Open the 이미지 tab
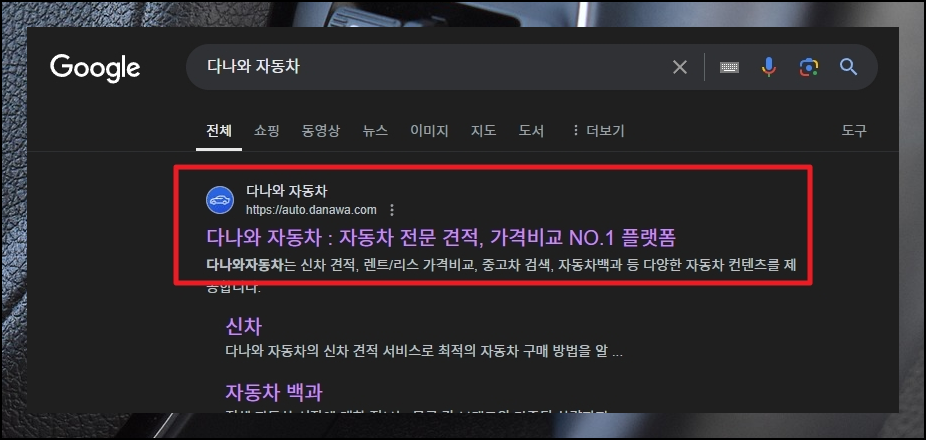Viewport: 926px width, 440px height. (x=429, y=131)
